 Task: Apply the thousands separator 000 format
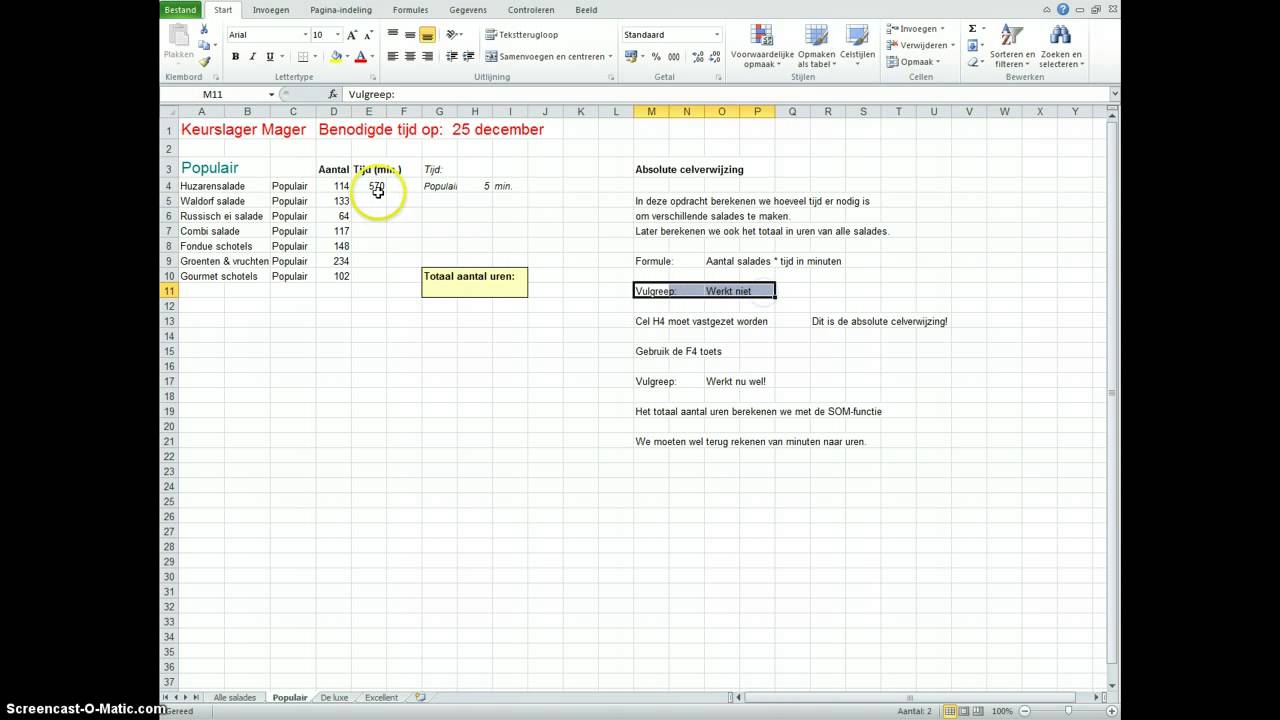pyautogui.click(x=674, y=57)
